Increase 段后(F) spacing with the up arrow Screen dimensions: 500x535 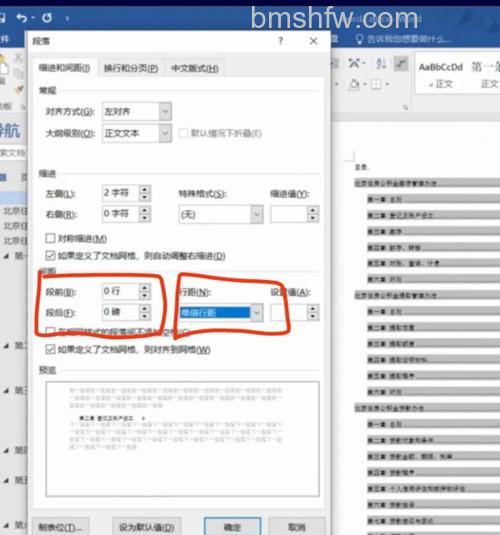[x=145, y=308]
